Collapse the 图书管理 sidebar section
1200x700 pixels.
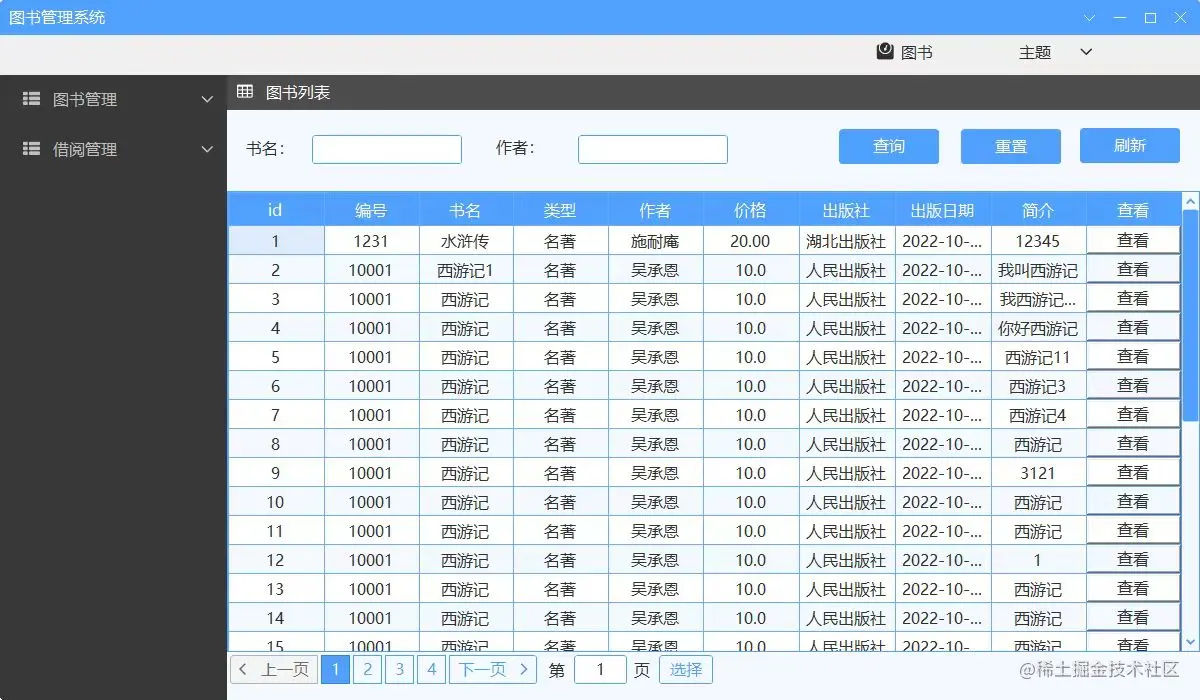207,99
